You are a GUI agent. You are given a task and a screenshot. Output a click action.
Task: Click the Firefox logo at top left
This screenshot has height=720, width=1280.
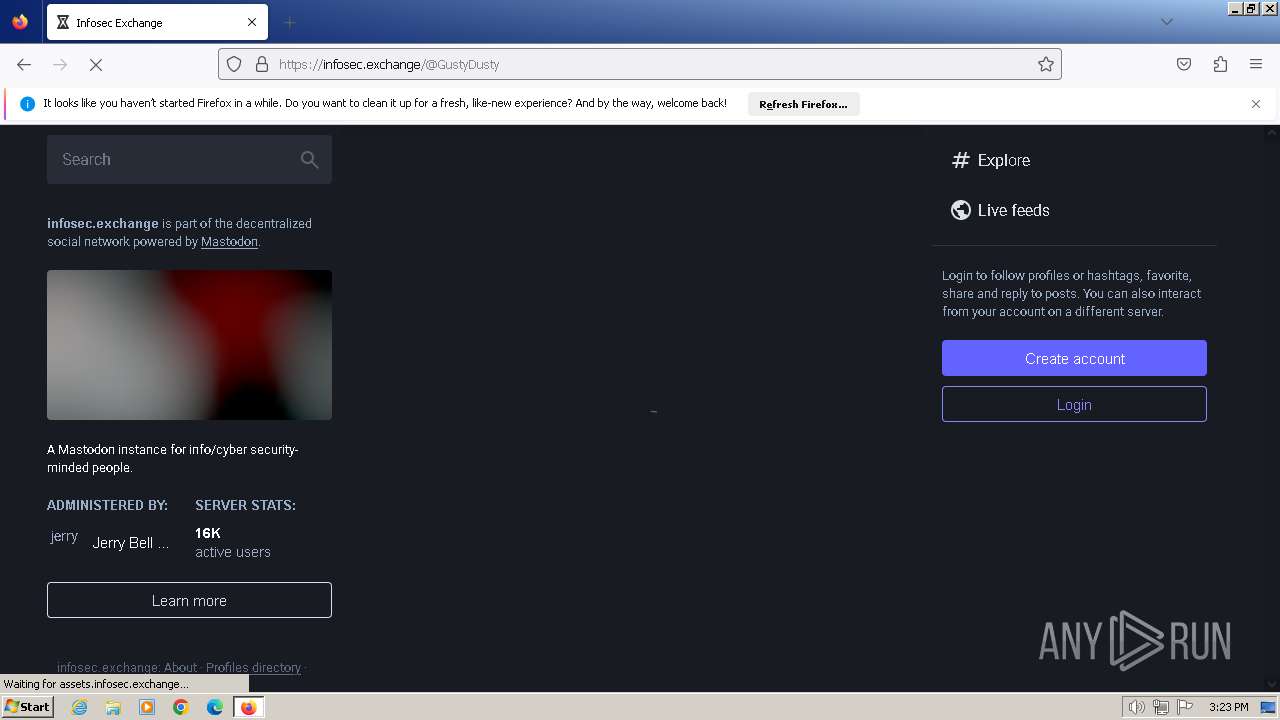click(x=20, y=22)
